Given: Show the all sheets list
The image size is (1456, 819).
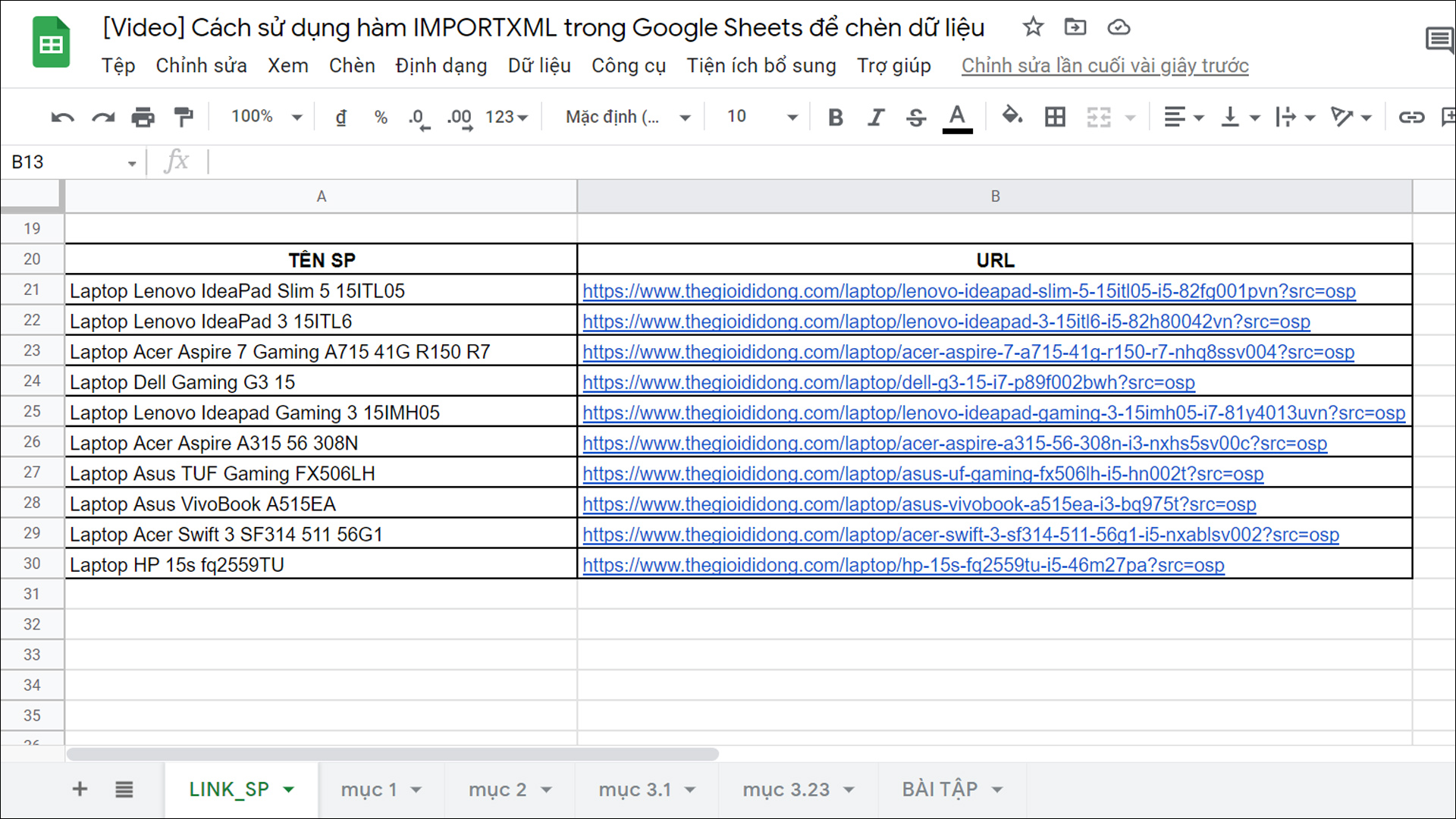Looking at the screenshot, I should point(124,789).
